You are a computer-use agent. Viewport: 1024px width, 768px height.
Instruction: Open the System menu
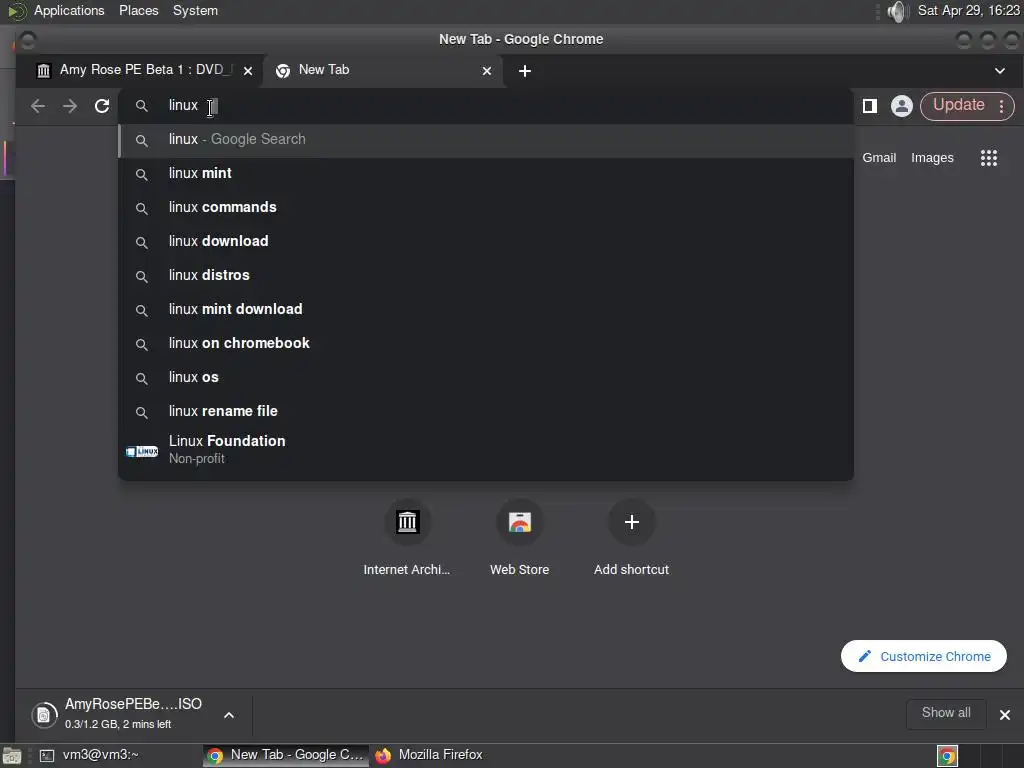pyautogui.click(x=195, y=10)
